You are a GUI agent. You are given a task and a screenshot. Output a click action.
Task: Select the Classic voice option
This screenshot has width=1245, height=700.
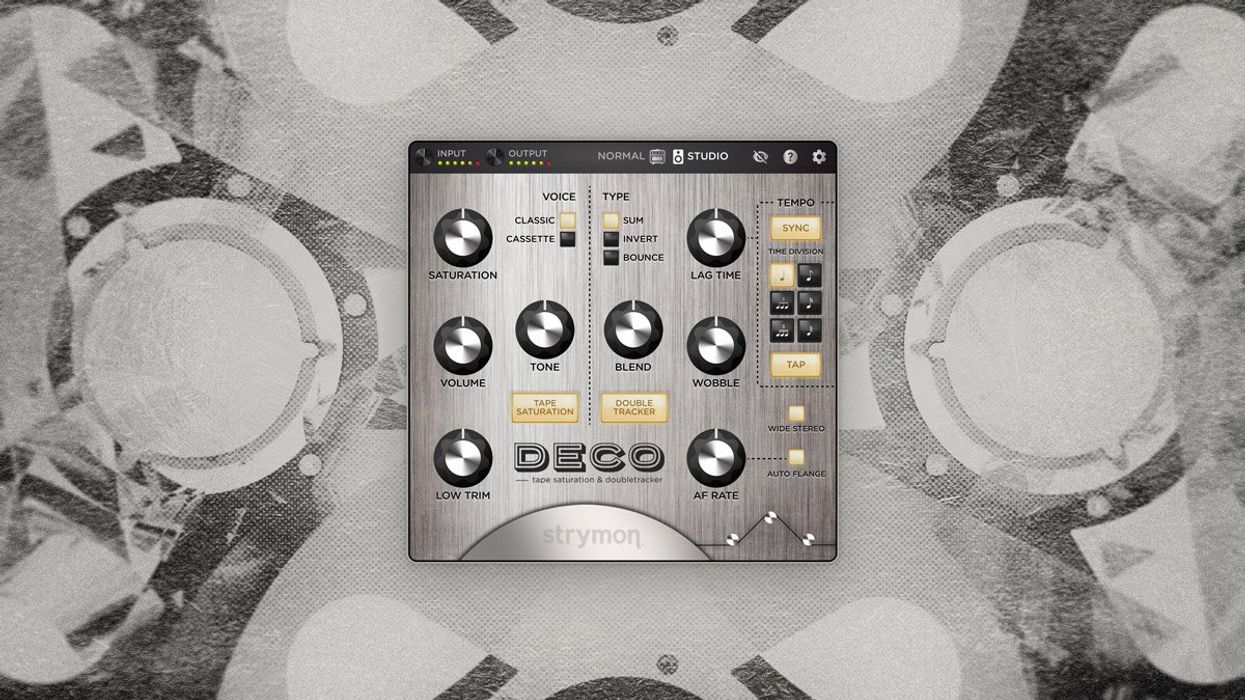click(568, 220)
